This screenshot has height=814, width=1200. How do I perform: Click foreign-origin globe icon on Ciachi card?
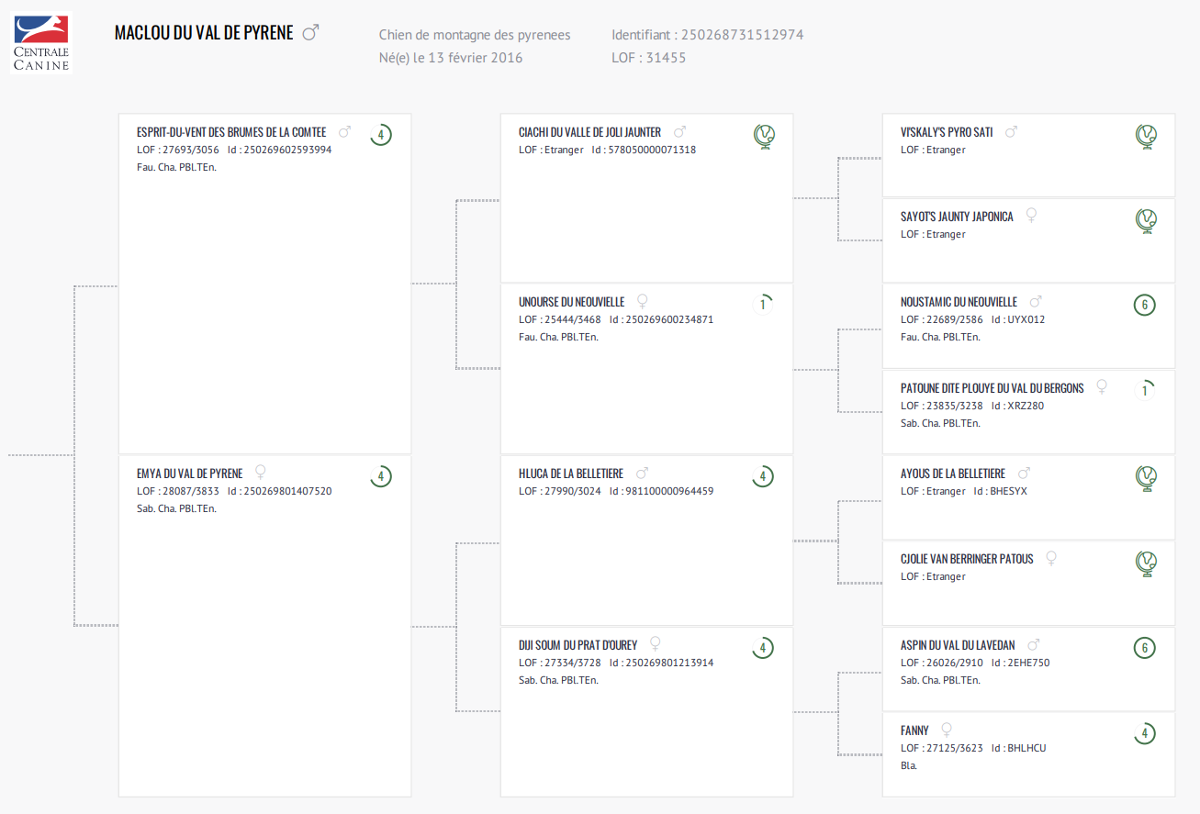click(763, 136)
